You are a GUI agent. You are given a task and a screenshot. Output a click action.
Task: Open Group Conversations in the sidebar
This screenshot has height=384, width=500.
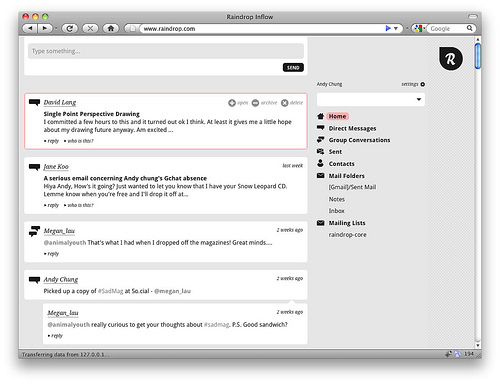coord(359,140)
